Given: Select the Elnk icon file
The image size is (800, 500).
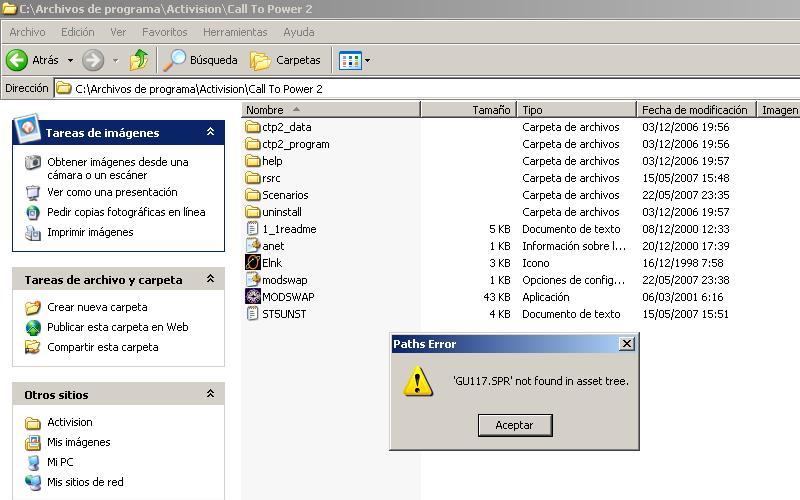Looking at the screenshot, I should tap(253, 263).
